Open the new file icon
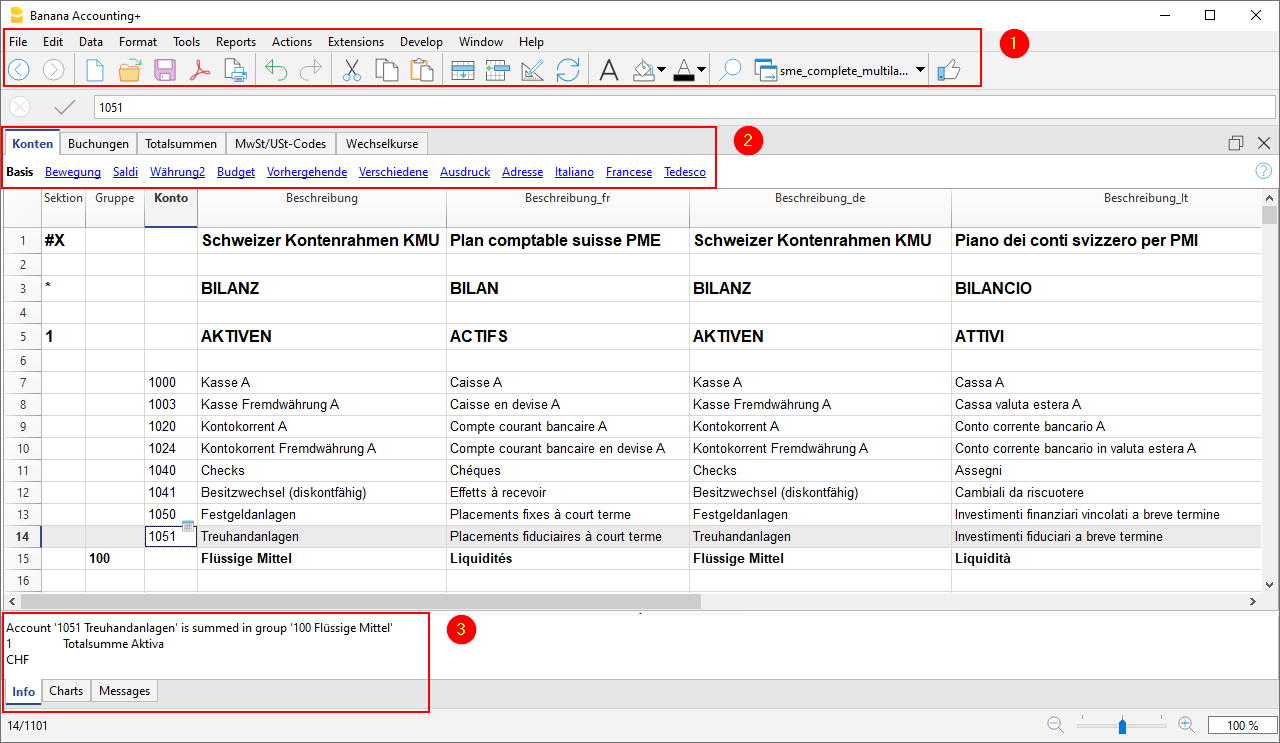 (x=95, y=70)
